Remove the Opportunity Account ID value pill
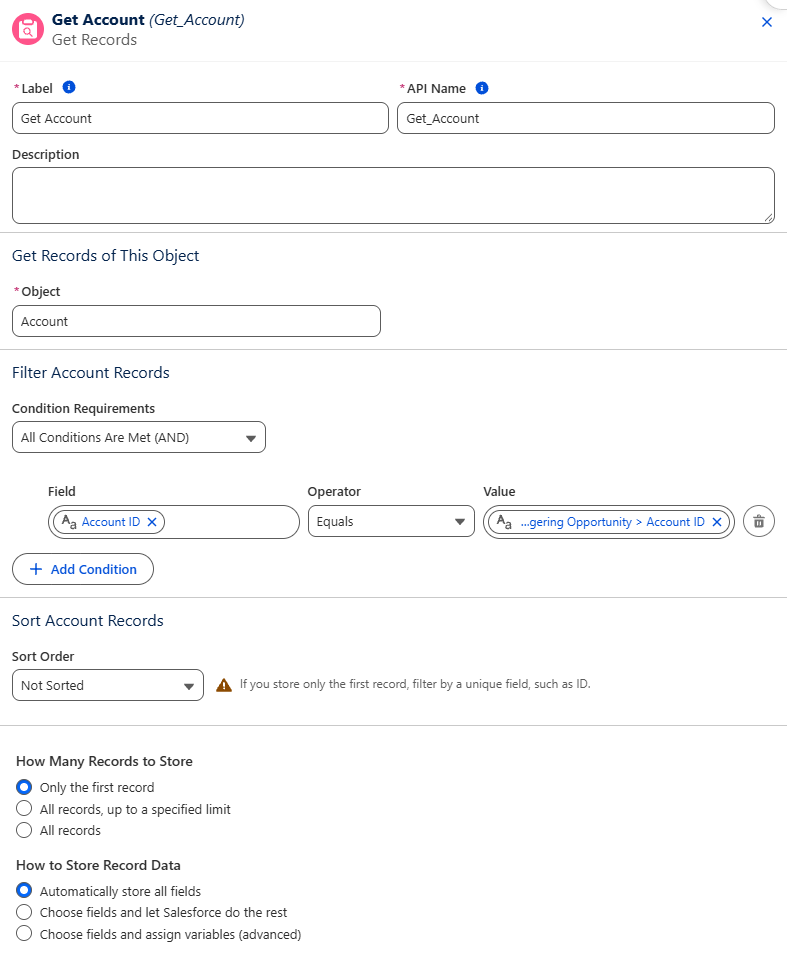Image resolution: width=787 pixels, height=960 pixels. pyautogui.click(x=717, y=522)
